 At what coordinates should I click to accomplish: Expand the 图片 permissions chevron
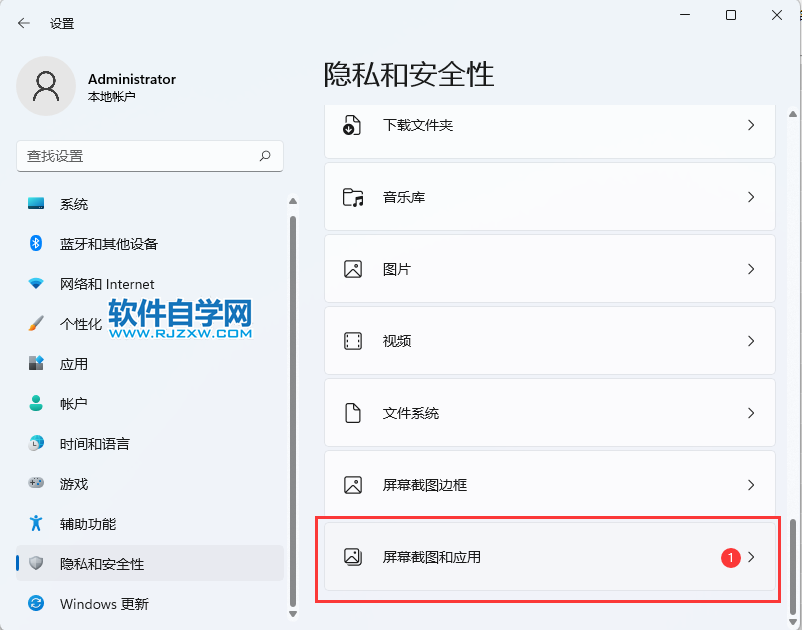pyautogui.click(x=751, y=270)
